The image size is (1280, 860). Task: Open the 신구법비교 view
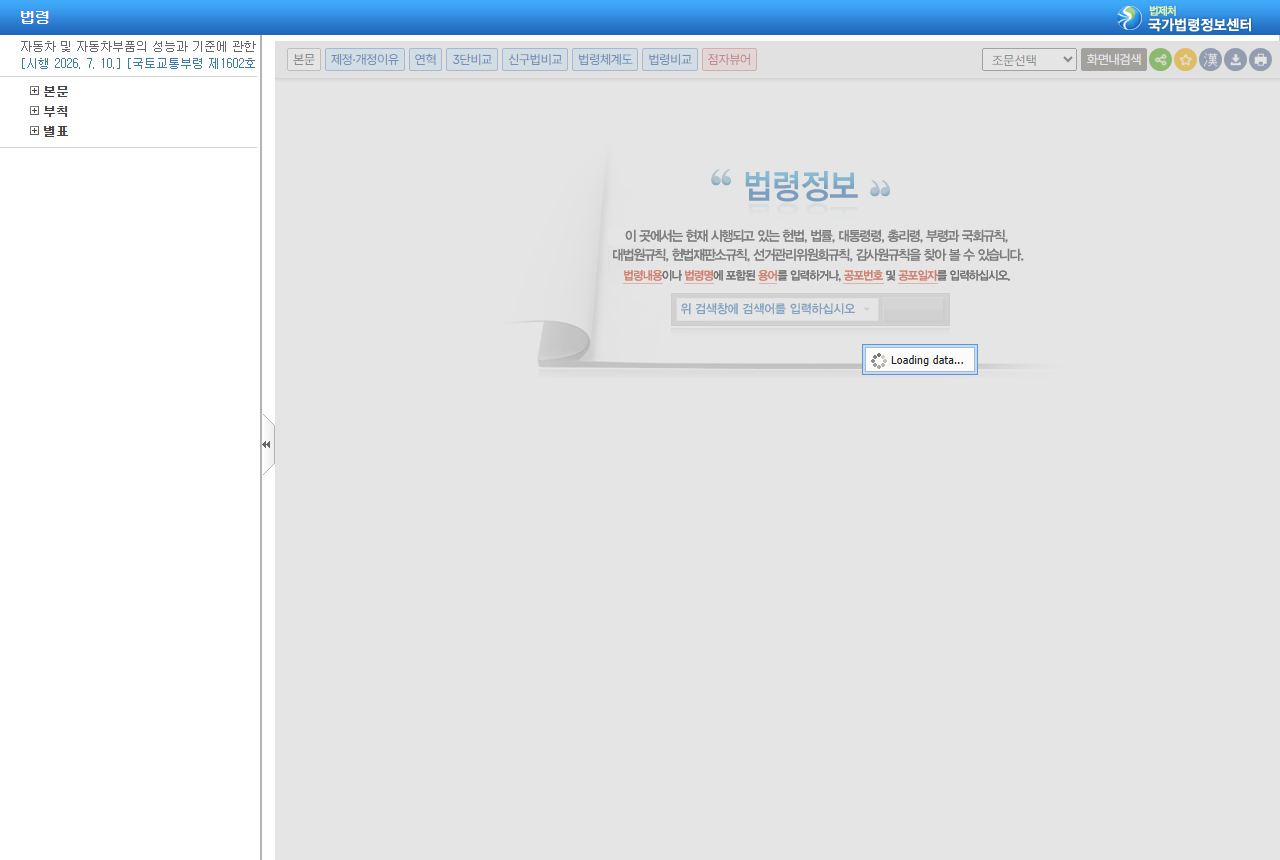(535, 59)
